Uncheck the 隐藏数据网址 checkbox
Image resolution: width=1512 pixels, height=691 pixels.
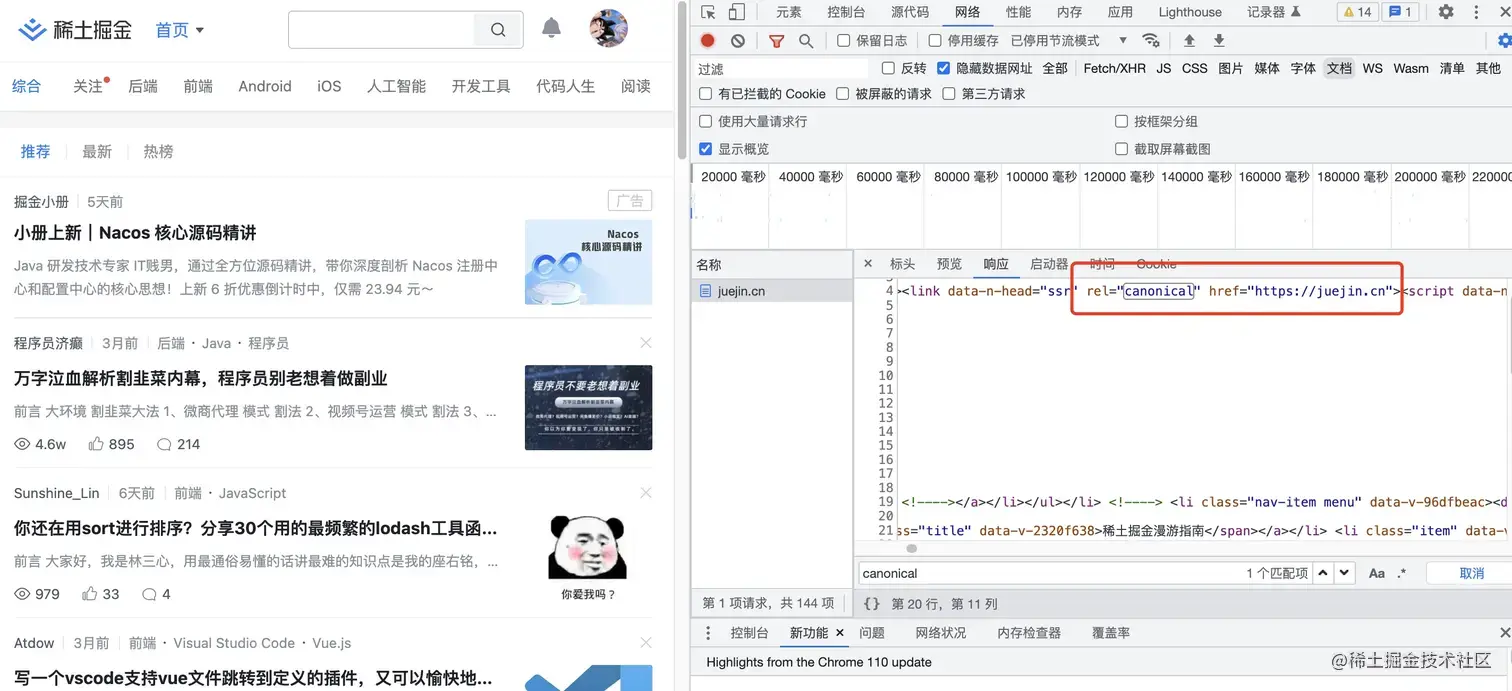(x=942, y=68)
